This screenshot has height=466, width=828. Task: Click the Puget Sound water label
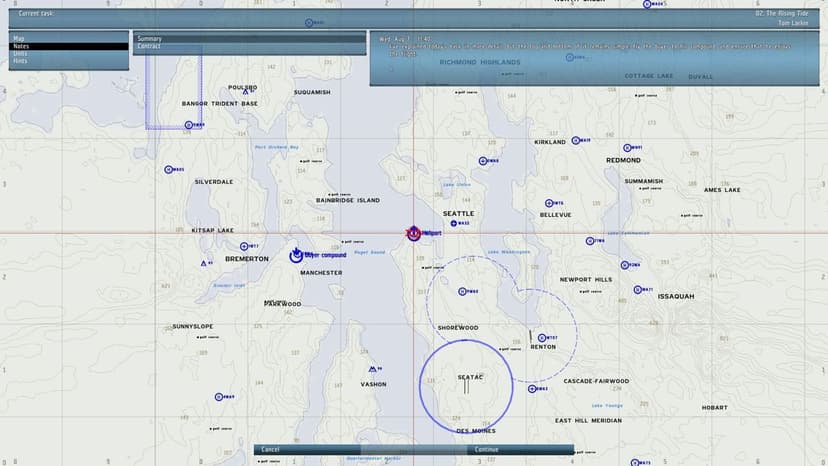pyautogui.click(x=370, y=253)
